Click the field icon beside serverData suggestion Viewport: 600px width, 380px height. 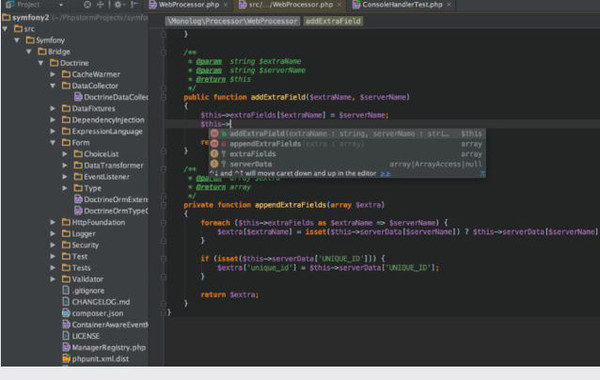click(x=214, y=164)
